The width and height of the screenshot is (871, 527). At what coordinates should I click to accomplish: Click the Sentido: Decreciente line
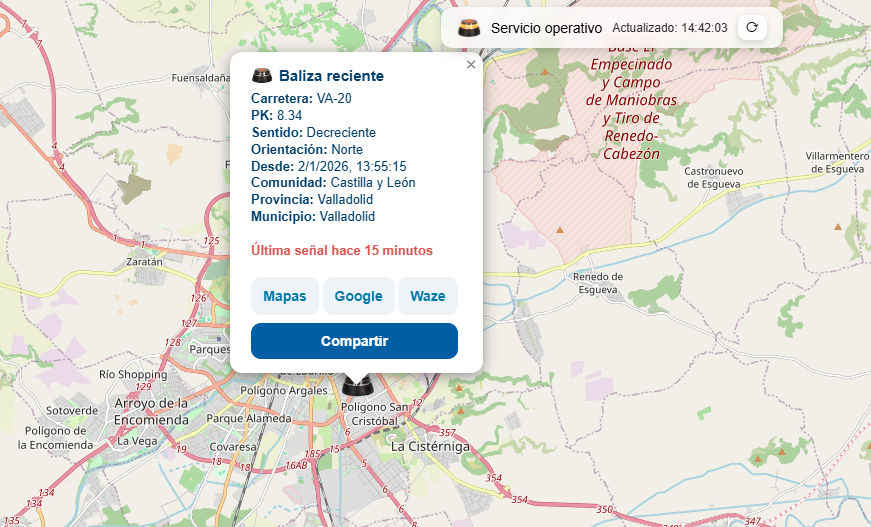(313, 132)
